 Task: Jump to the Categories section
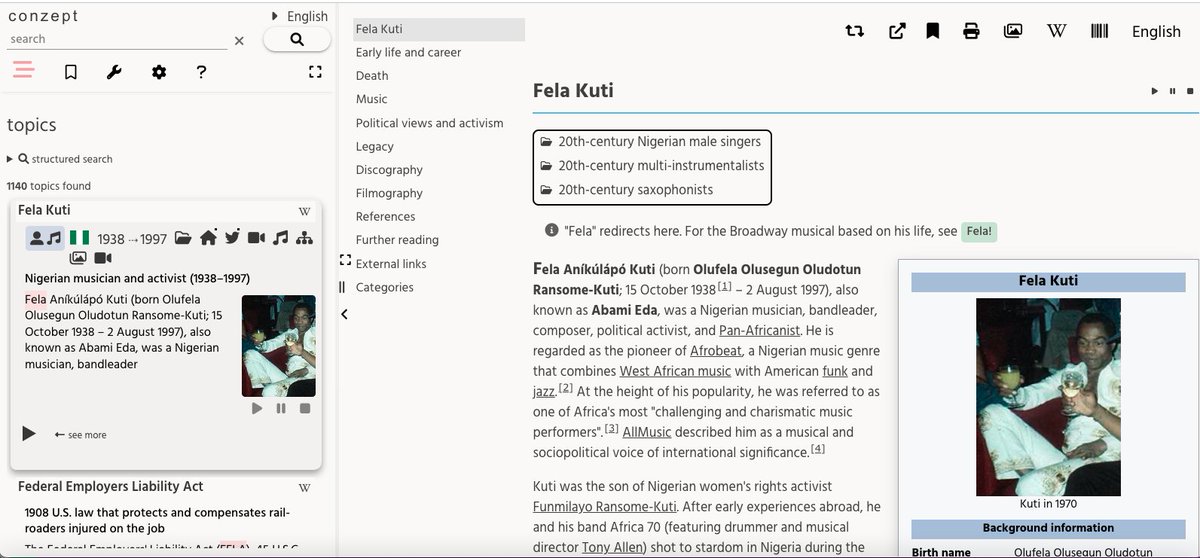[x=385, y=287]
